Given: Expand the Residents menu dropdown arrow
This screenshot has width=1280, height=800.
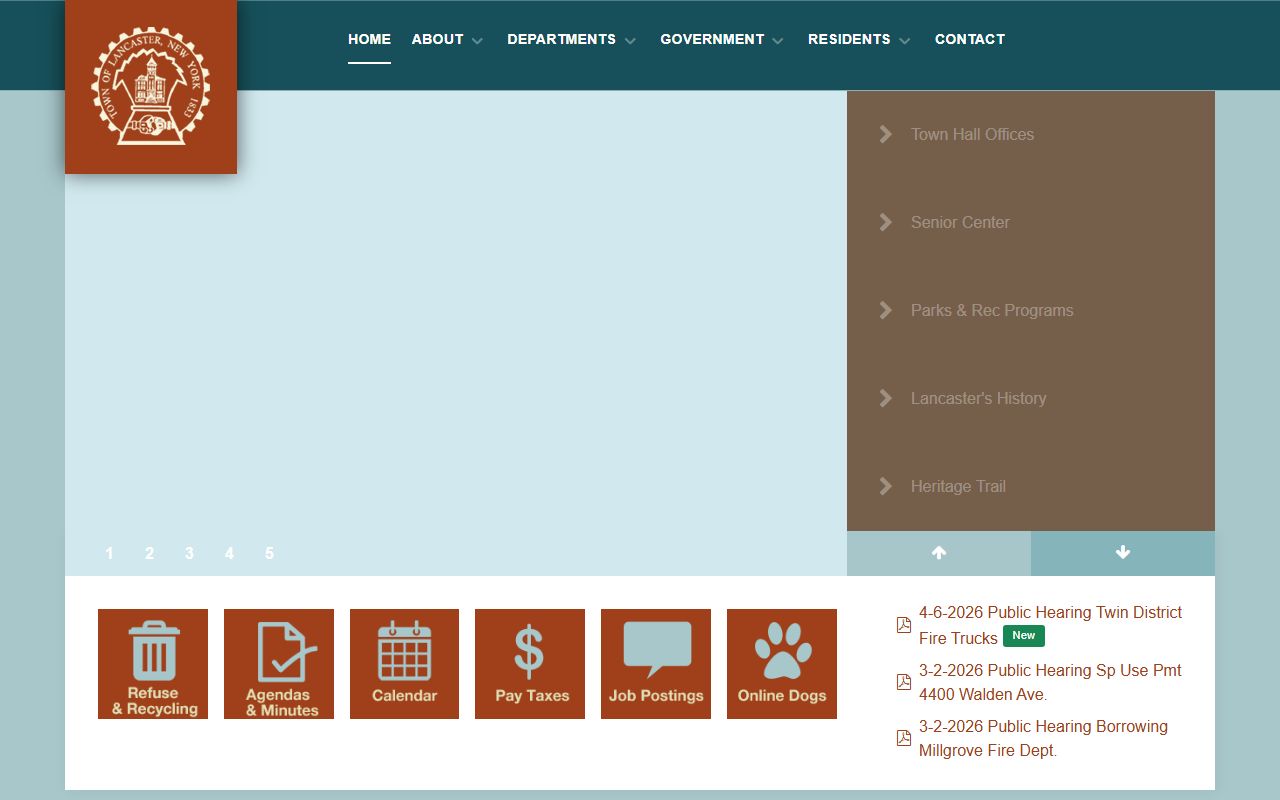Looking at the screenshot, I should click(x=904, y=41).
